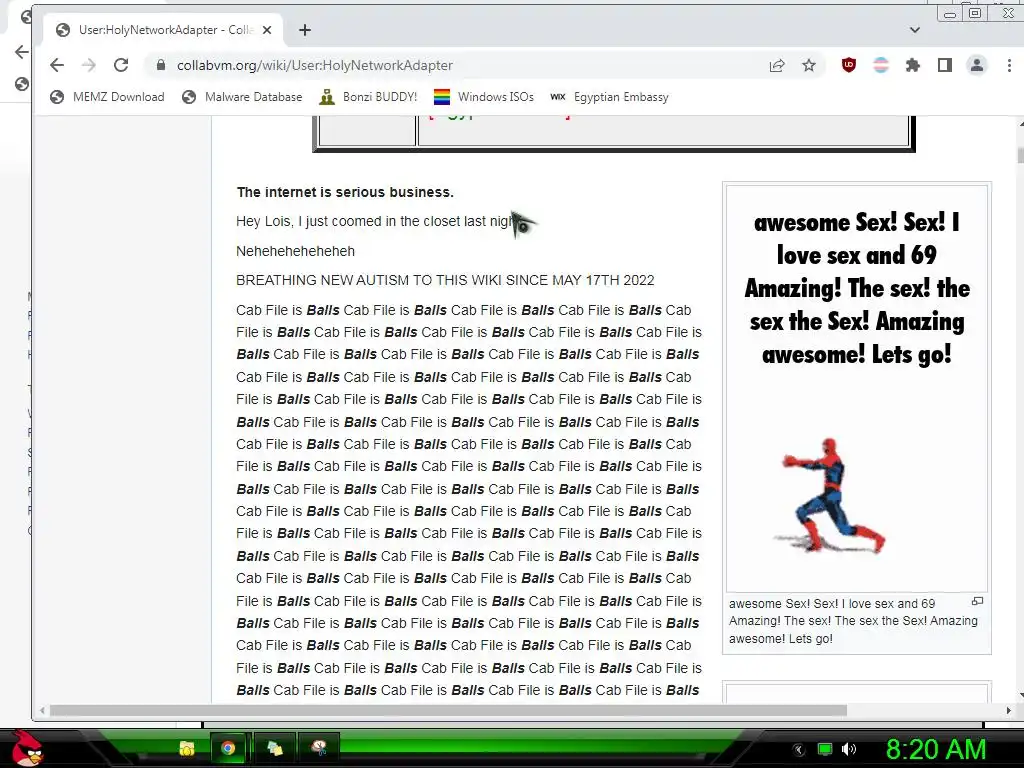
Task: Click the vertical scrollbar thumb
Action: pyautogui.click(x=1019, y=155)
